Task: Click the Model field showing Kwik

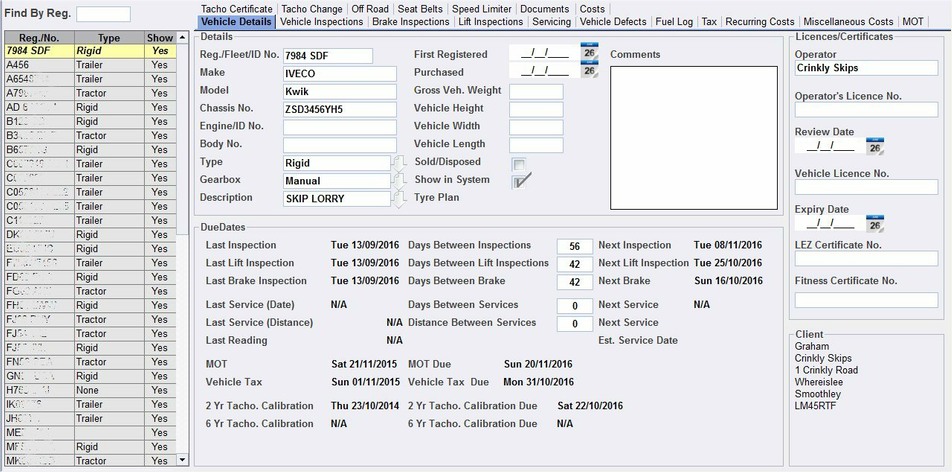Action: (x=339, y=92)
